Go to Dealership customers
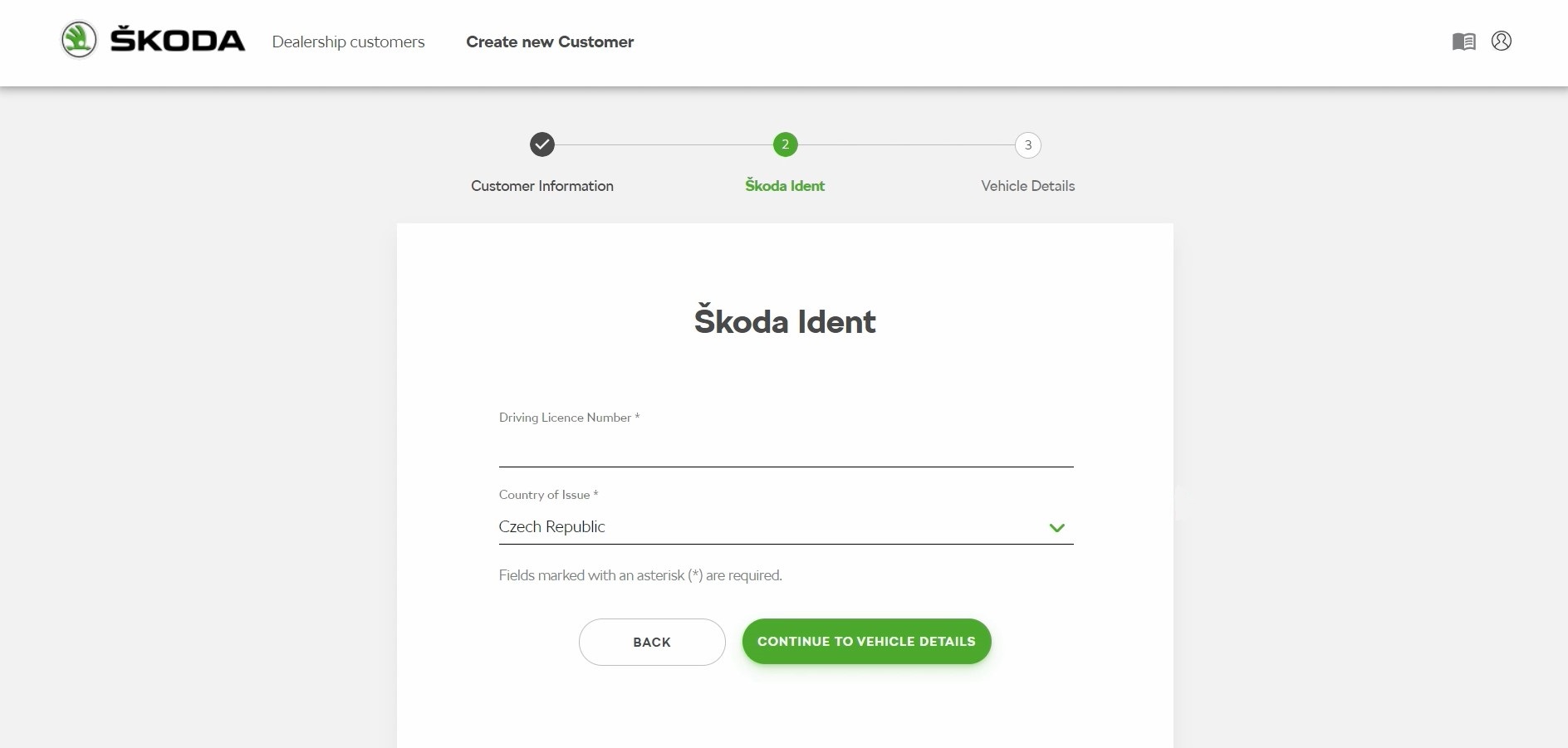 click(x=348, y=42)
